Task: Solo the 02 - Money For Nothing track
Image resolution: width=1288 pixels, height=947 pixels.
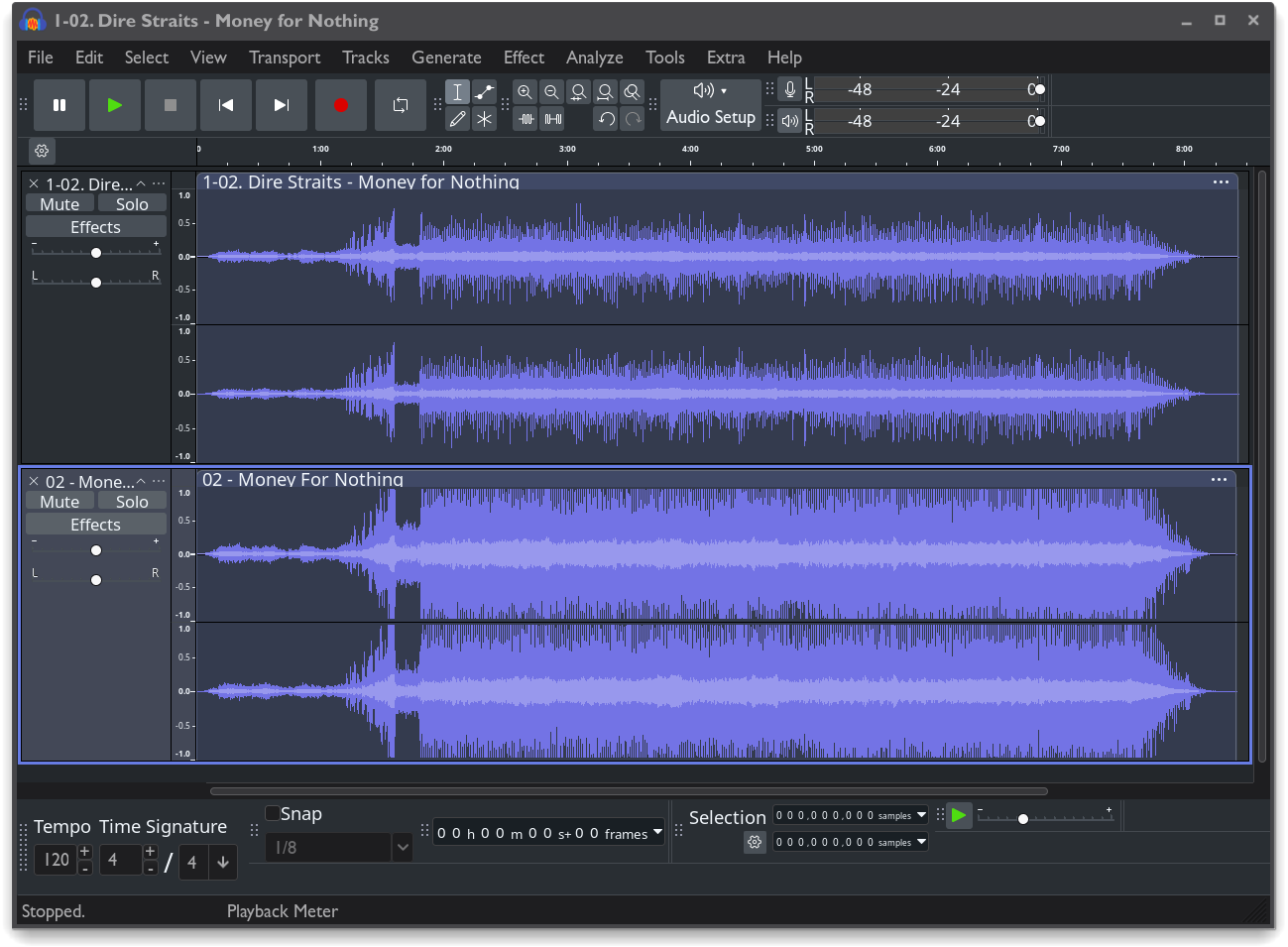Action: 132,502
